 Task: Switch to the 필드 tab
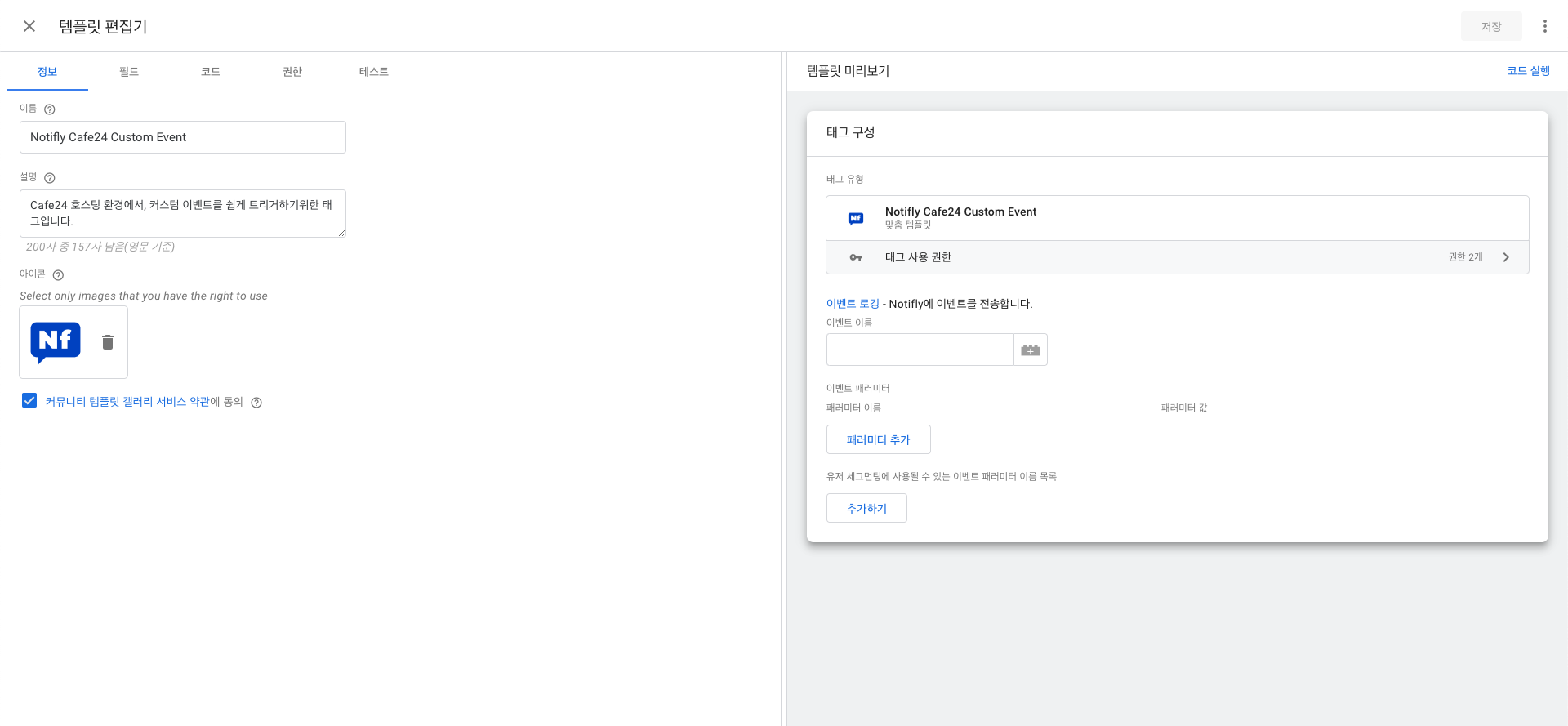pos(129,72)
